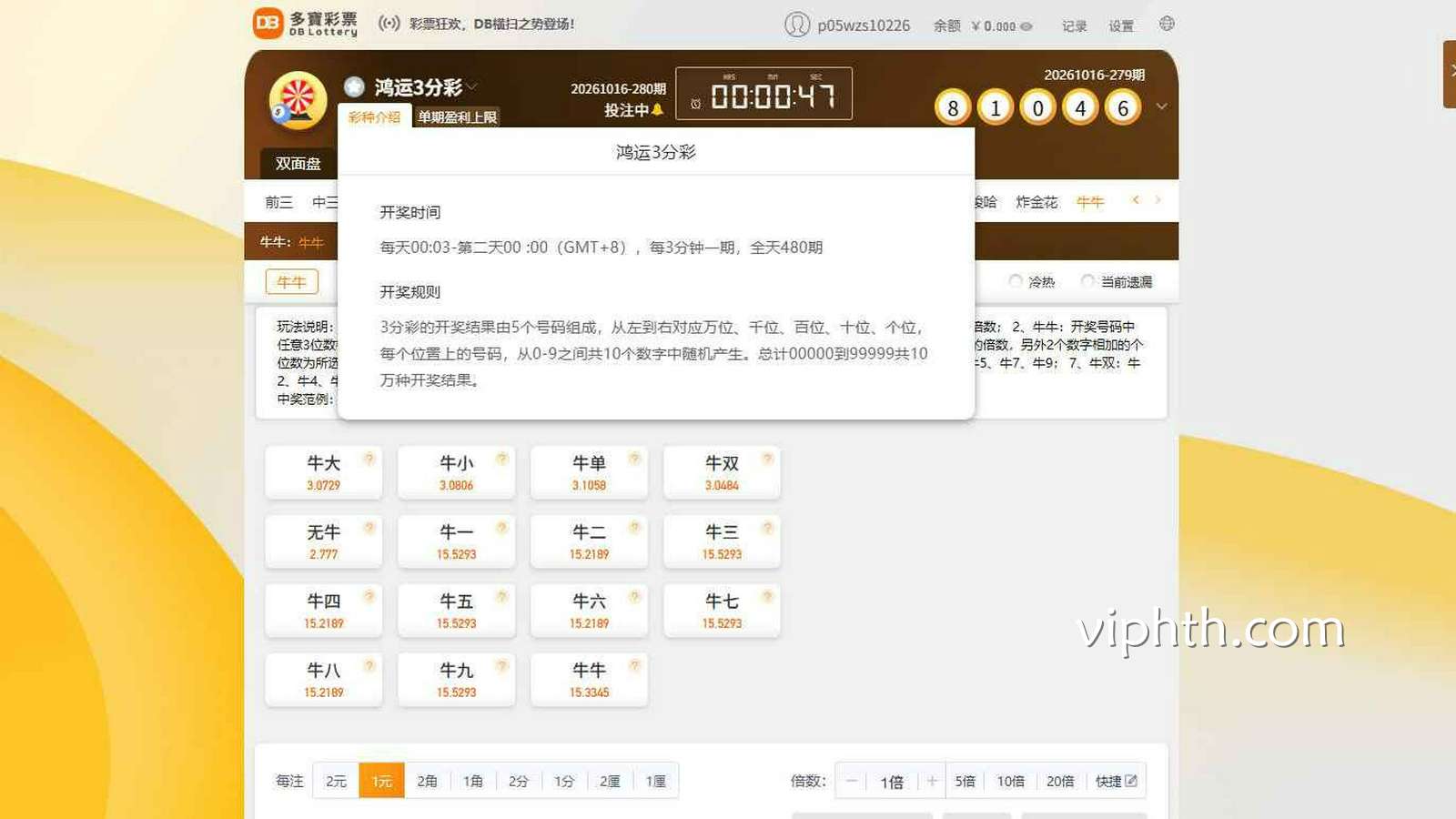The width and height of the screenshot is (1456, 819).
Task: Set bet unit to 2厘
Action: pos(610,781)
